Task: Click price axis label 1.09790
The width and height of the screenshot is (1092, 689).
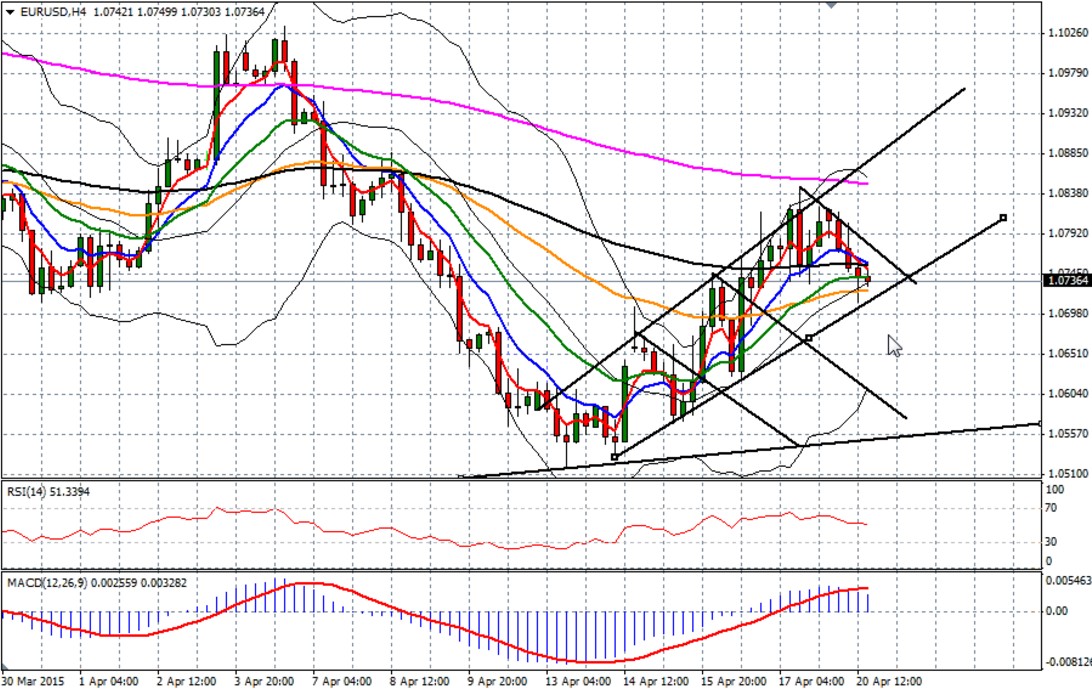Action: (1068, 73)
